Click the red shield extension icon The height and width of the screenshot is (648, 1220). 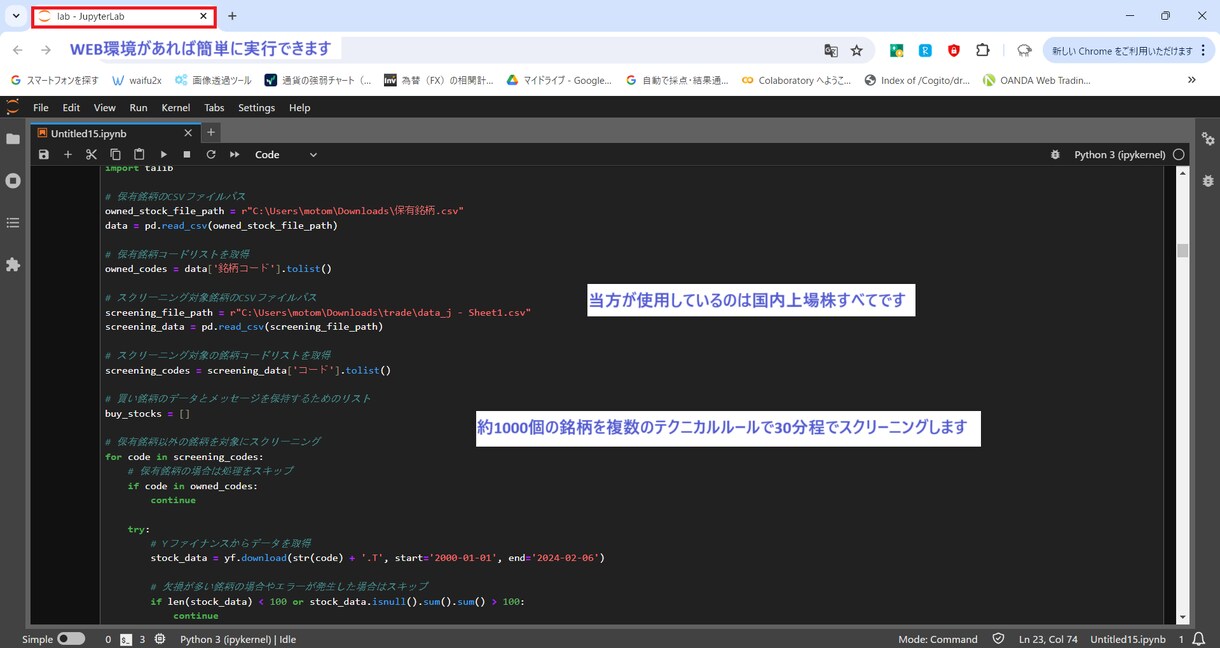point(954,50)
